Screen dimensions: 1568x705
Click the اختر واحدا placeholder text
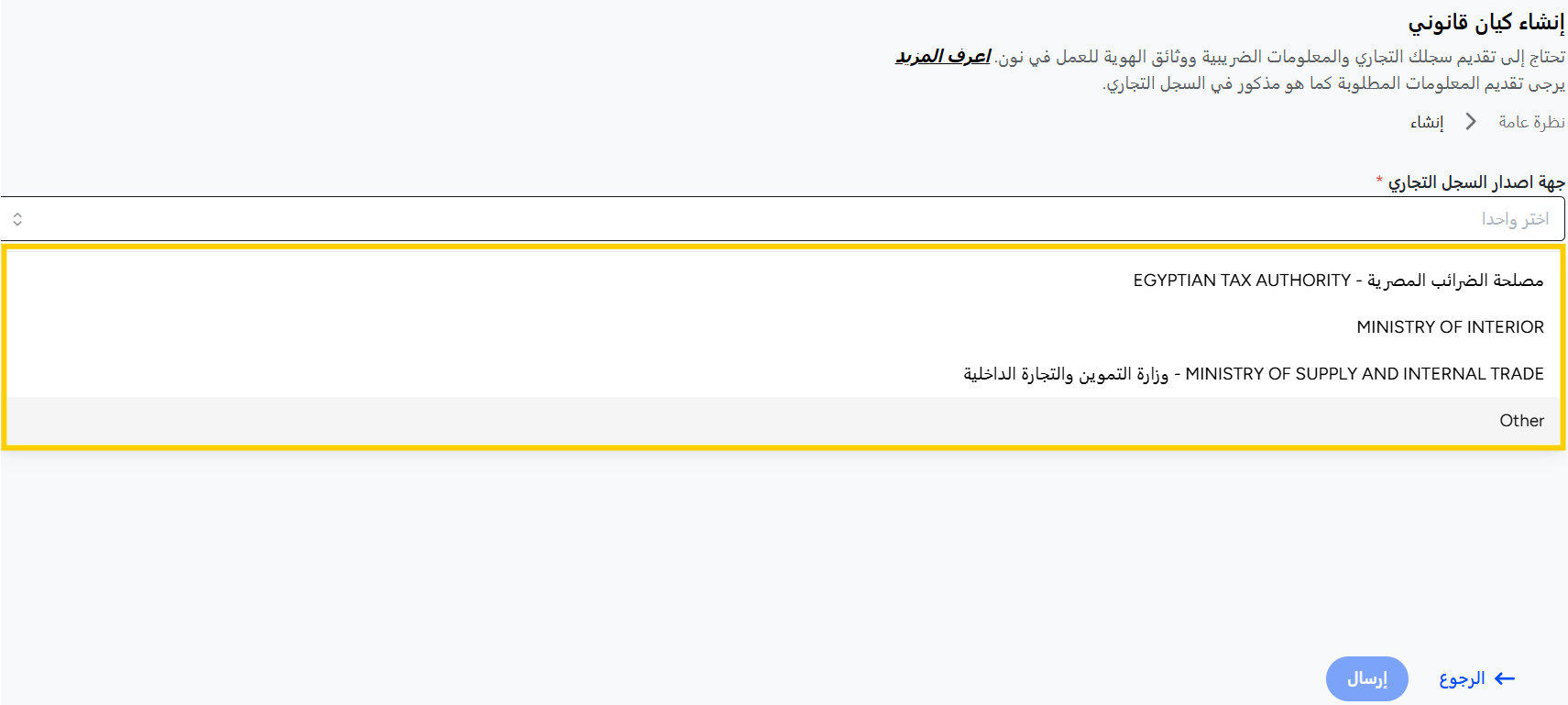point(1515,219)
